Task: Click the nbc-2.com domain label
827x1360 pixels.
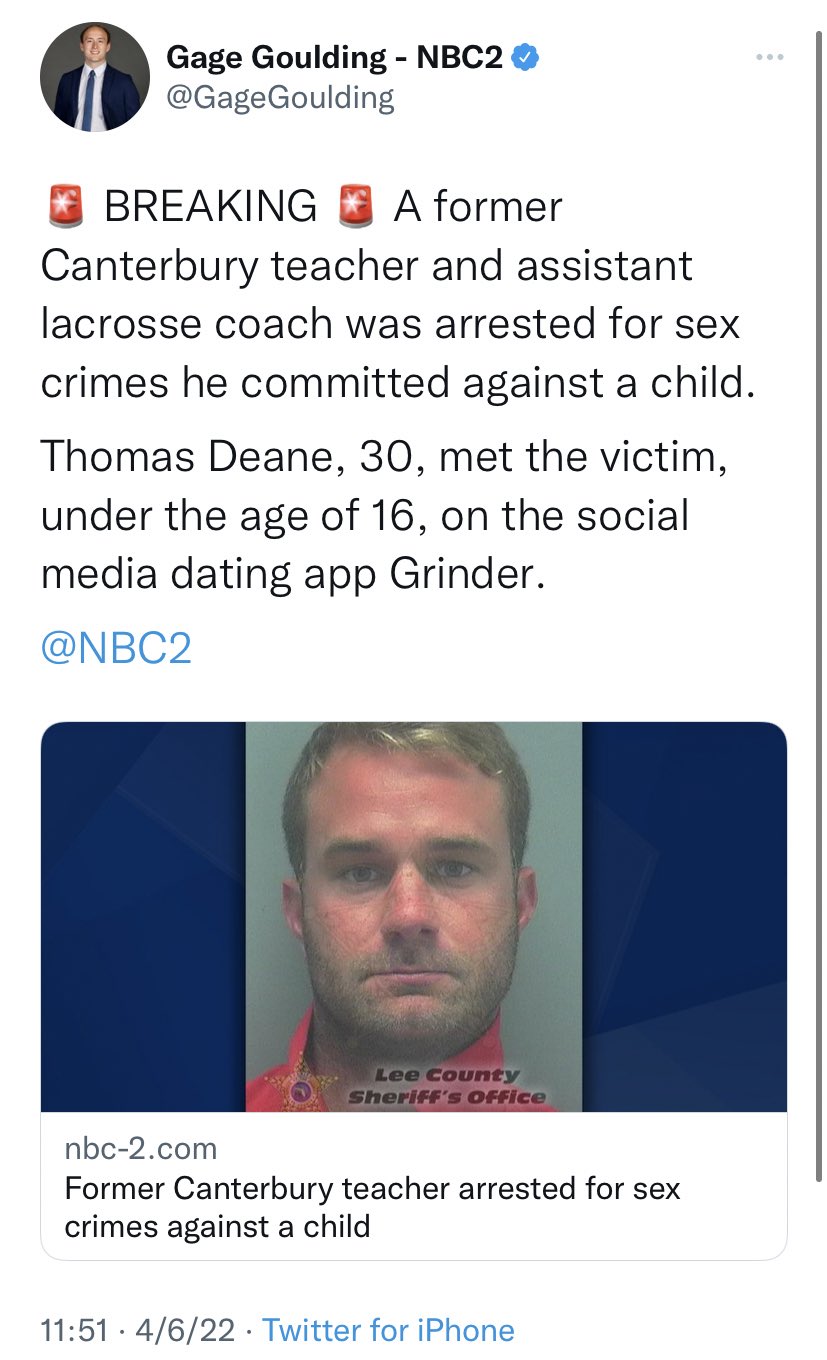Action: [141, 1148]
